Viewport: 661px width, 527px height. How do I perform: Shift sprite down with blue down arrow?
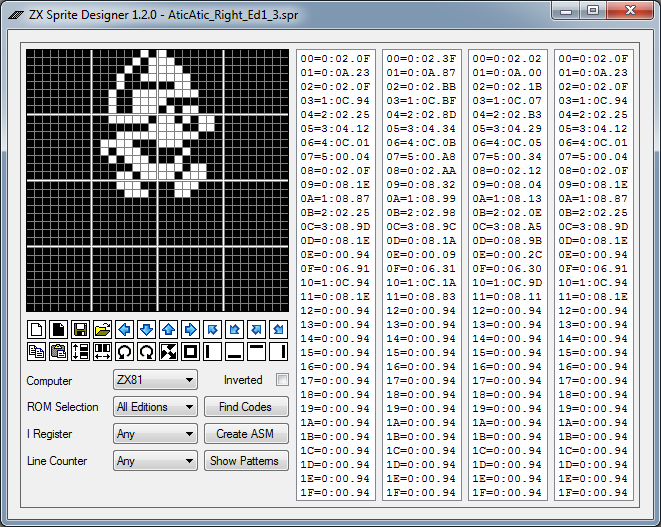click(x=146, y=329)
